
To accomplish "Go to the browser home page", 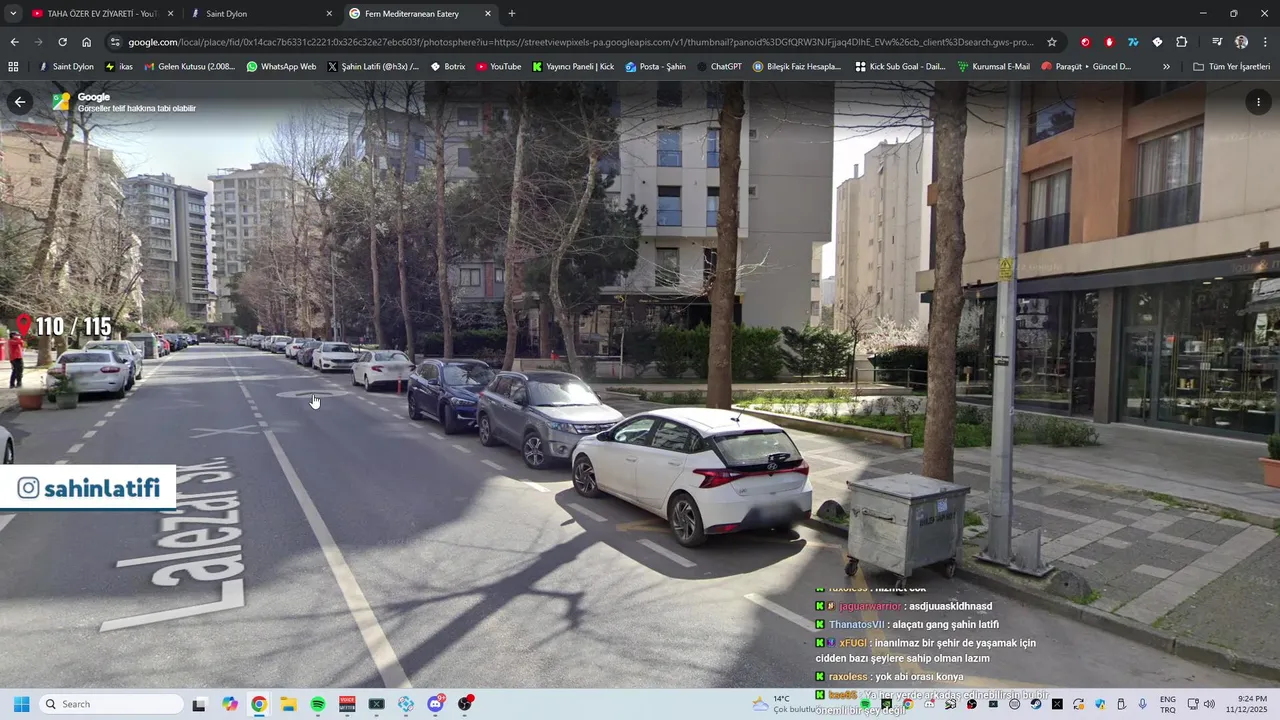I will pyautogui.click(x=86, y=42).
